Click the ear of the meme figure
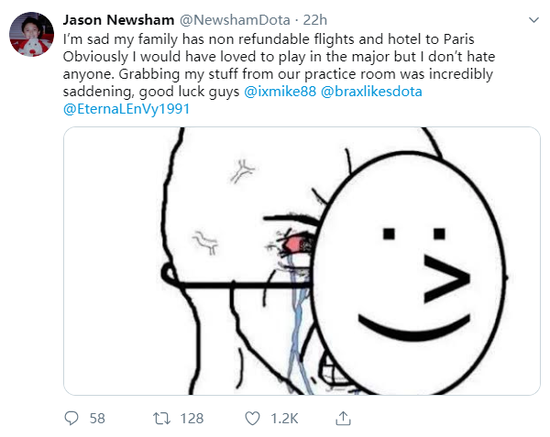Screen dimensions: 550x437 click(x=171, y=274)
